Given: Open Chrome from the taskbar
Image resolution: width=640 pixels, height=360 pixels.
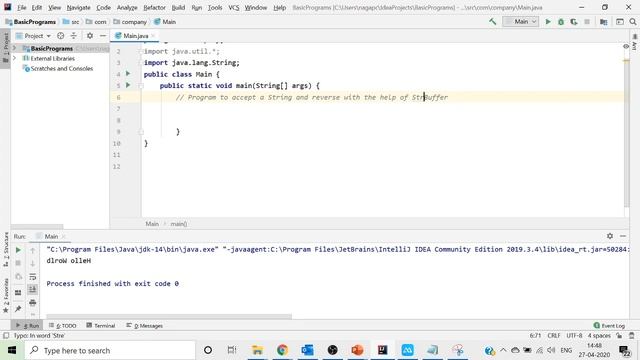Looking at the screenshot, I should (x=282, y=350).
